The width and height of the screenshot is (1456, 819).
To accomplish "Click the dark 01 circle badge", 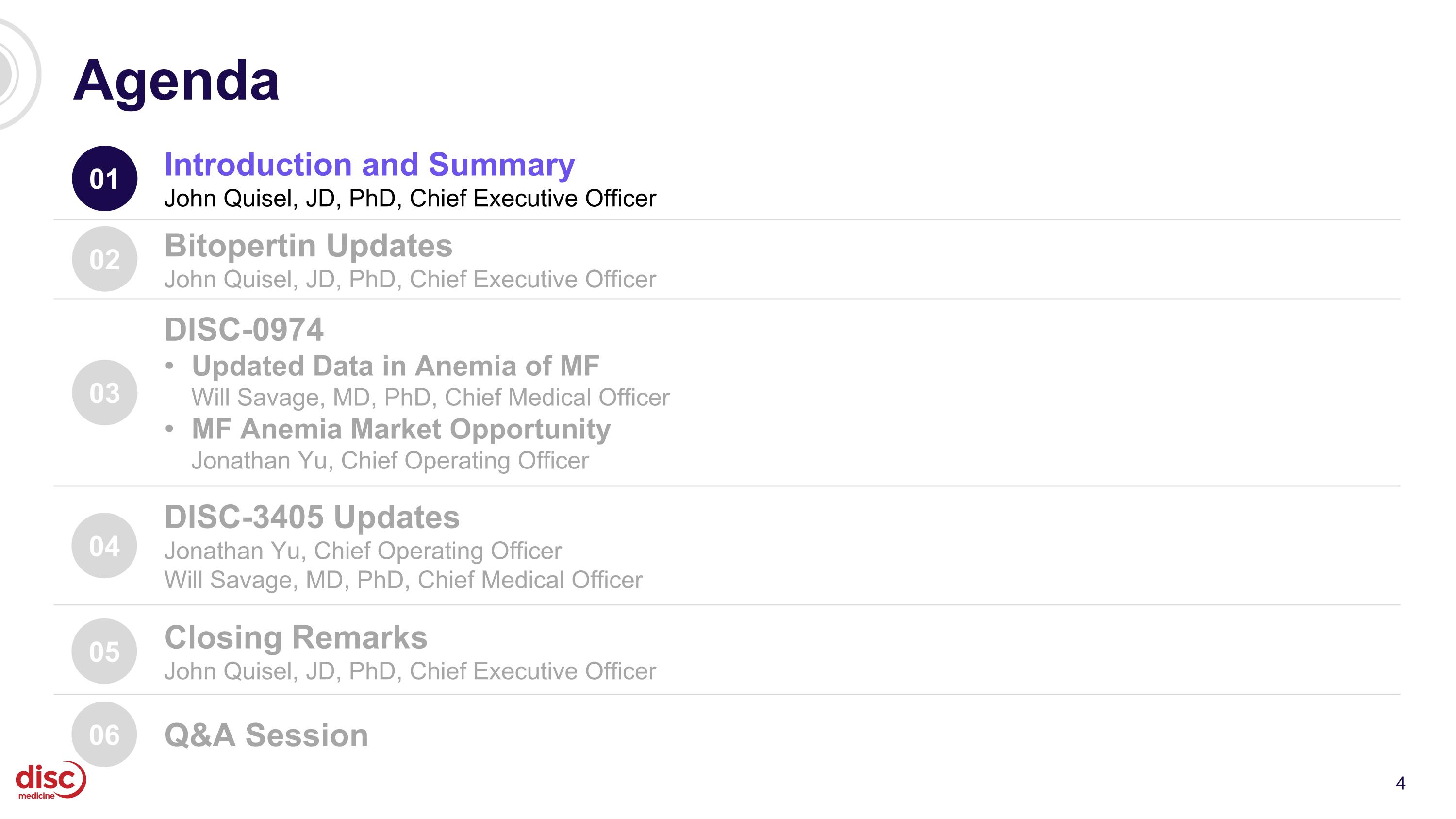I will [104, 179].
